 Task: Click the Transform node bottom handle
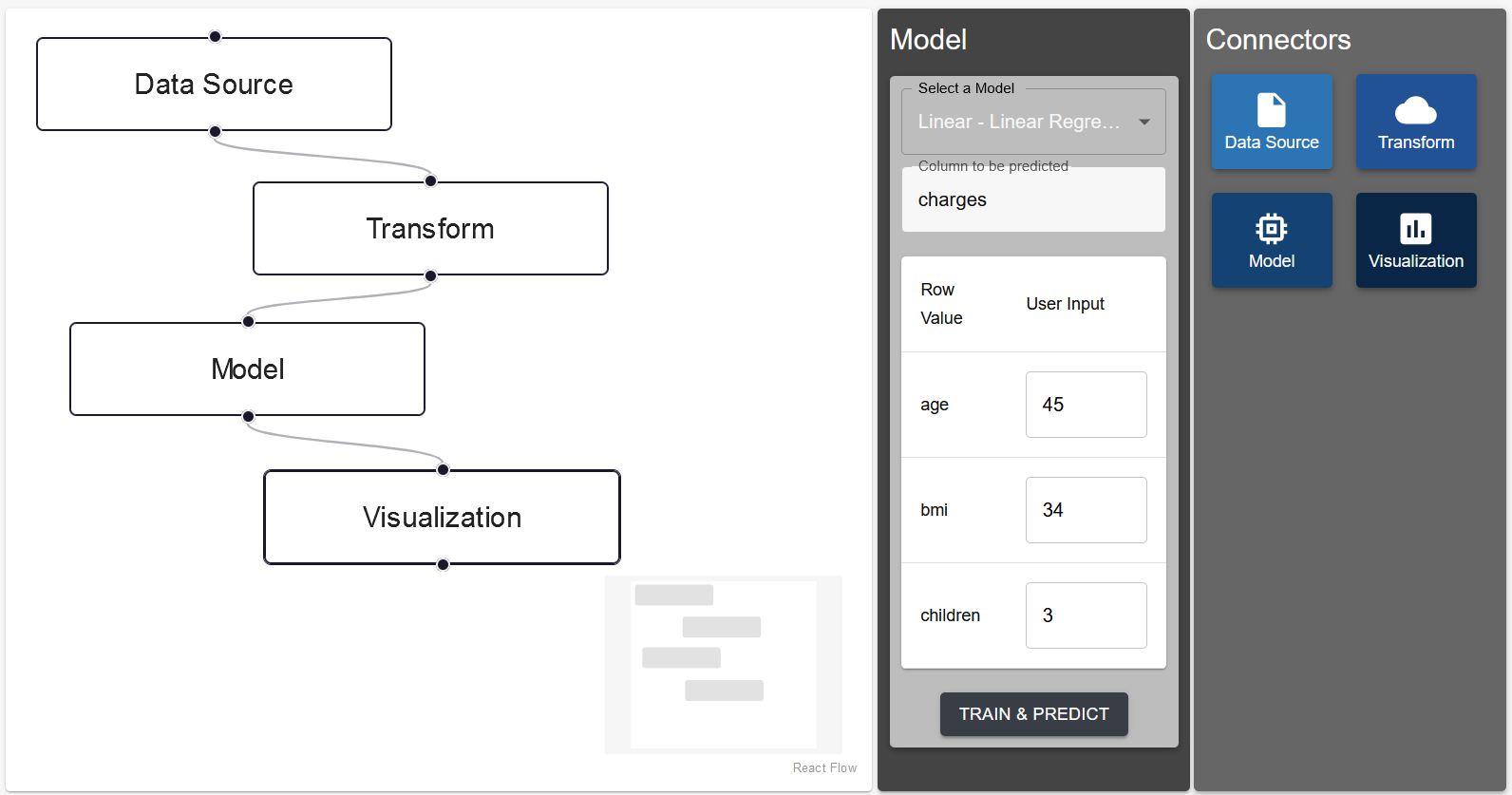pos(430,275)
